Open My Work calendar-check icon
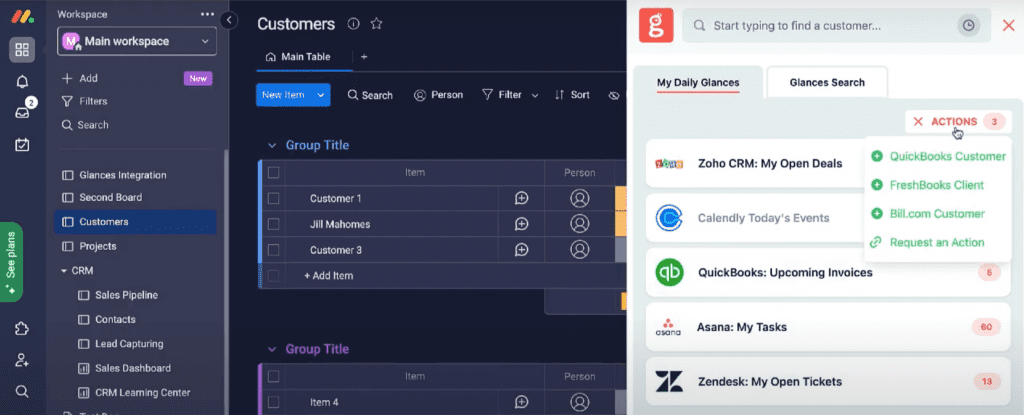The height and width of the screenshot is (415, 1024). (22, 144)
